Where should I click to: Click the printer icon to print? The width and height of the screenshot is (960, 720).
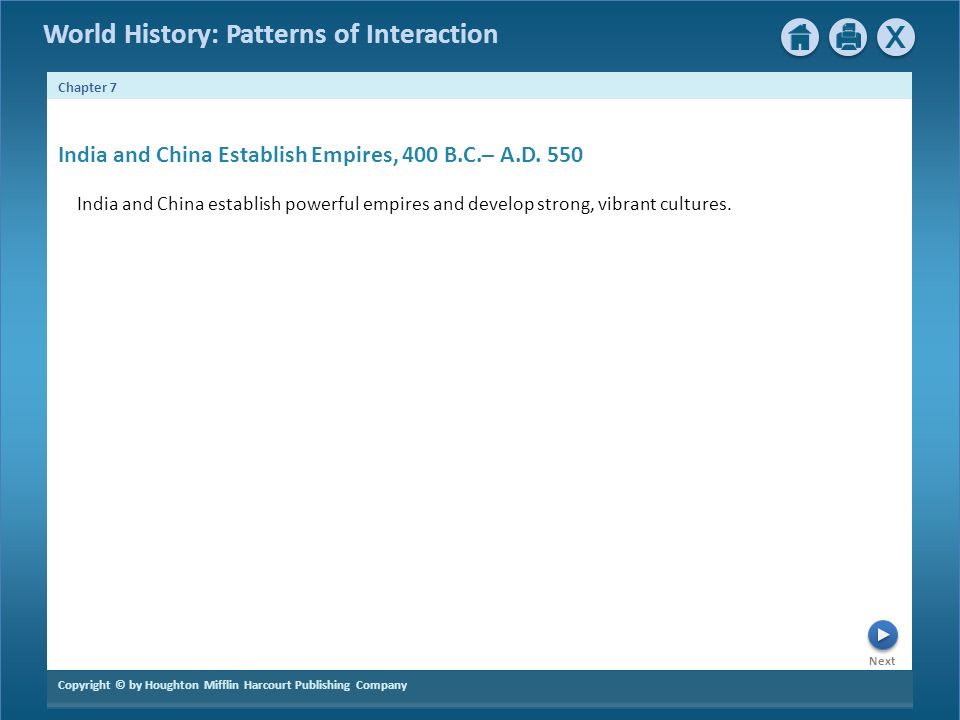(847, 37)
